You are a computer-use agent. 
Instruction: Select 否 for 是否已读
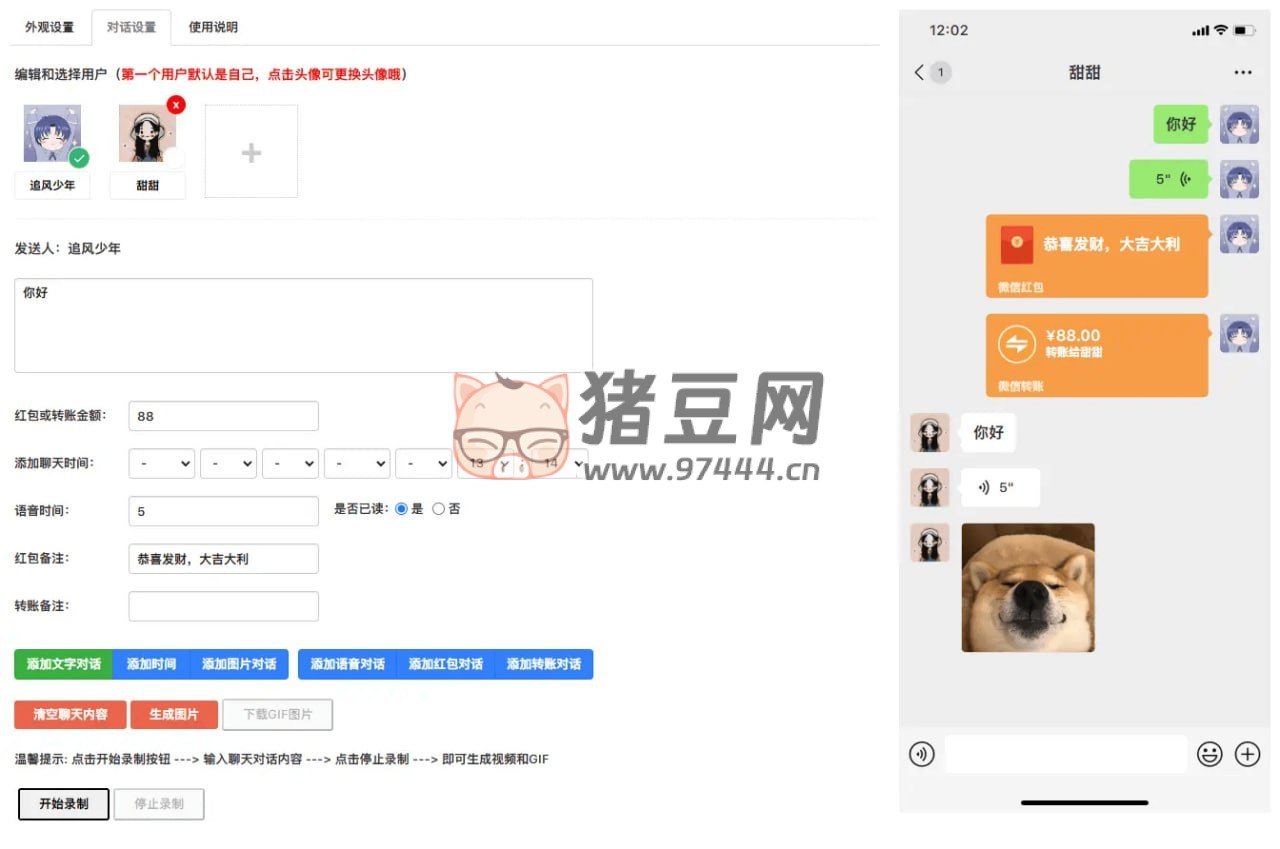(438, 509)
